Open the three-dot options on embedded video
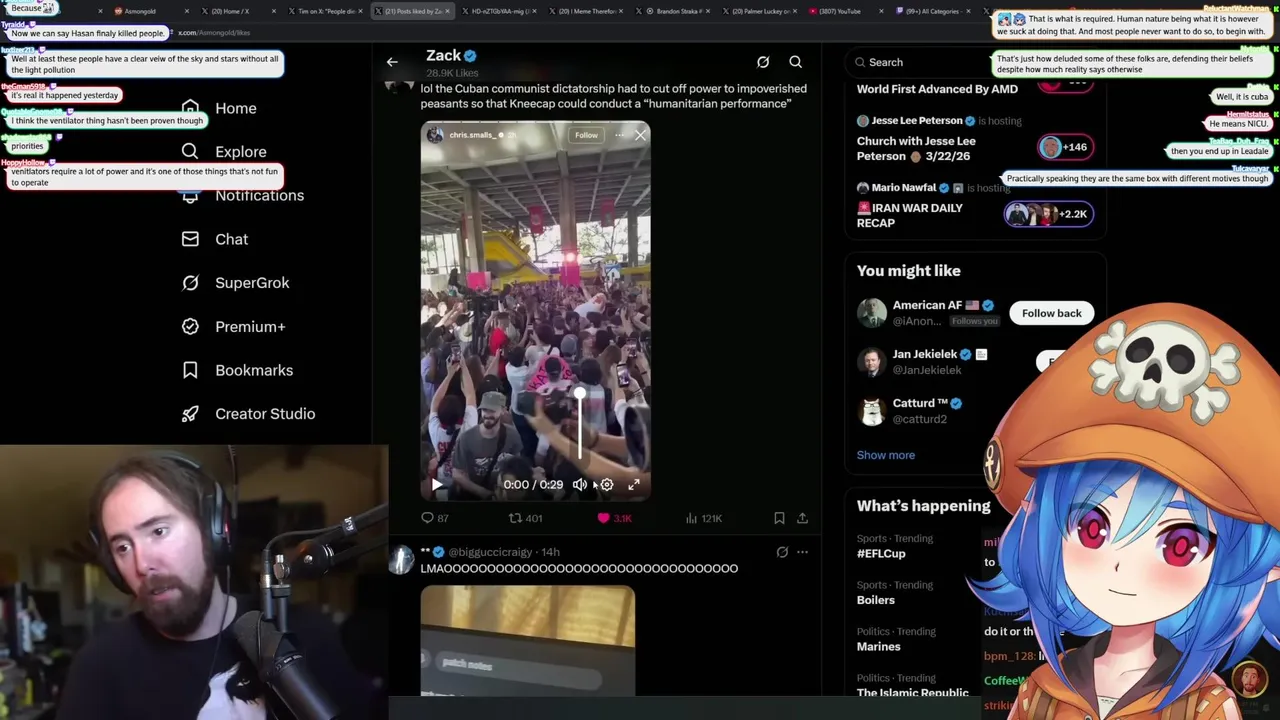Viewport: 1280px width, 720px height. 619,135
